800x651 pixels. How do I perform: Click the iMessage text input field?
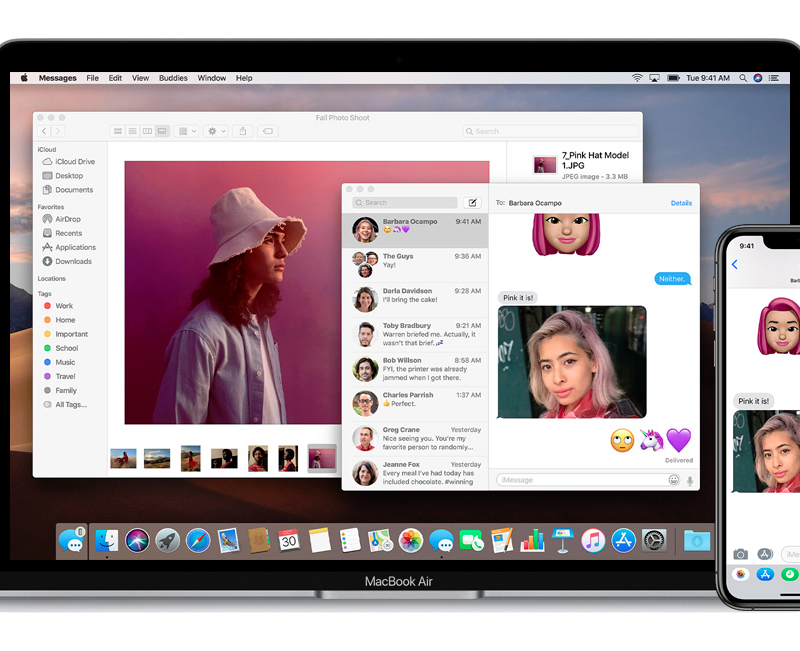pos(590,480)
